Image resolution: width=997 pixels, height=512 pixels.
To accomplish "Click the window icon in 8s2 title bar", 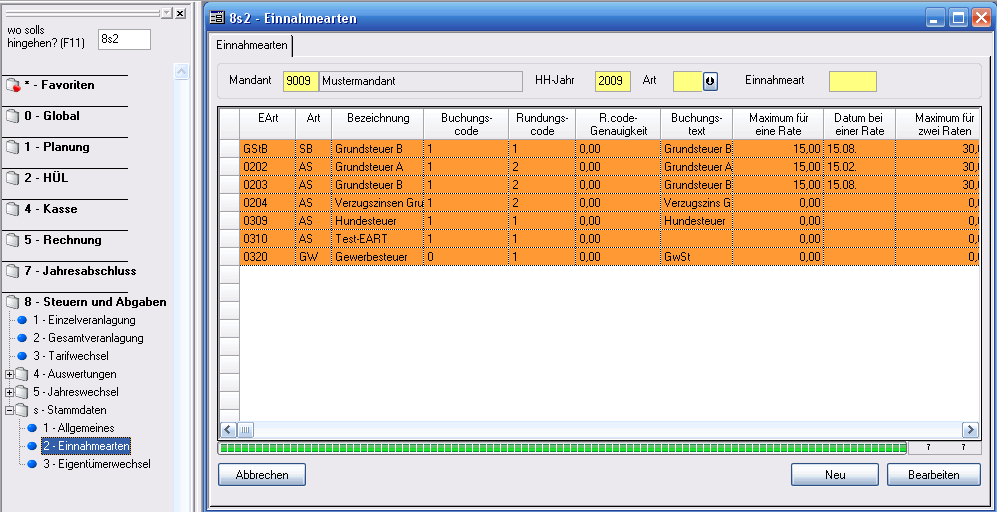I will pyautogui.click(x=217, y=18).
